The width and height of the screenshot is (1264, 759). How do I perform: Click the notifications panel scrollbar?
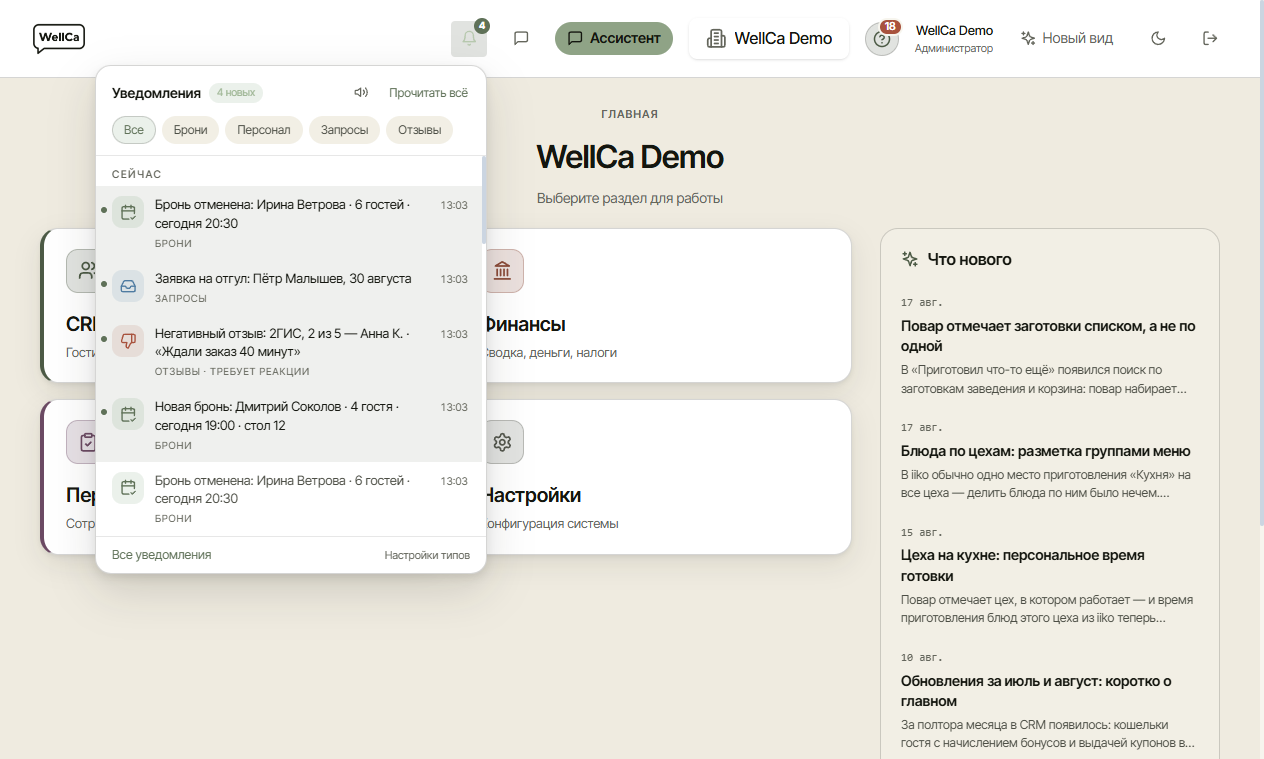(x=484, y=200)
